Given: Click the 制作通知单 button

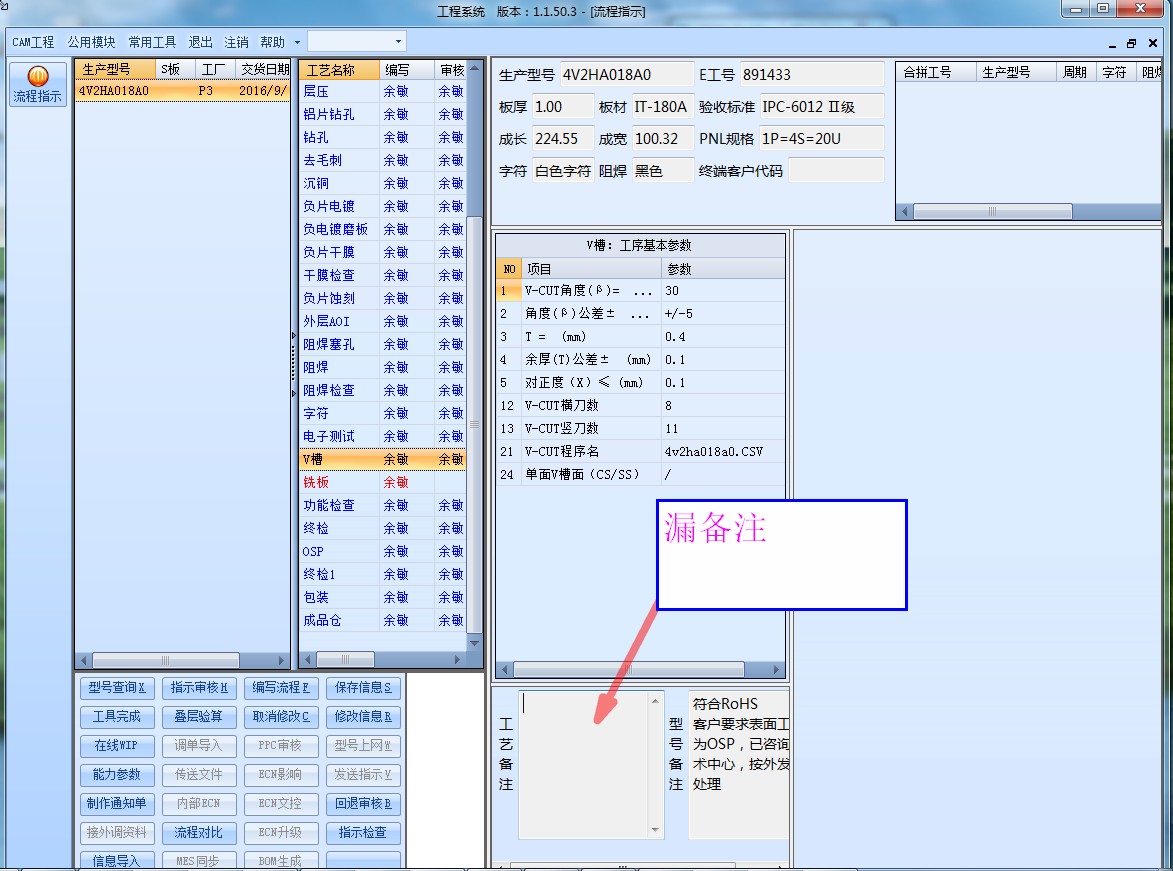Looking at the screenshot, I should click(117, 804).
